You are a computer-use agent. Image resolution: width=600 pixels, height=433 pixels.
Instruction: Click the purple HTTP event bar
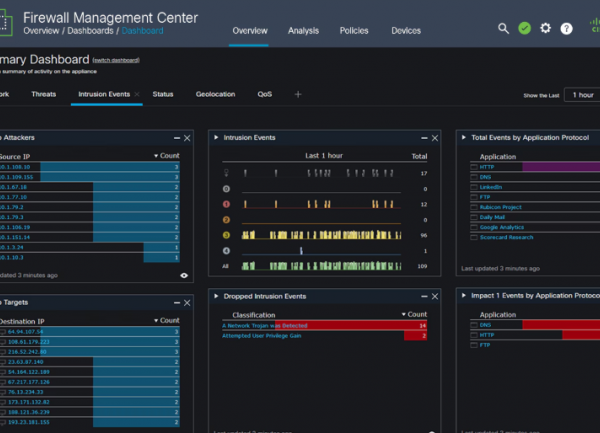coord(561,167)
